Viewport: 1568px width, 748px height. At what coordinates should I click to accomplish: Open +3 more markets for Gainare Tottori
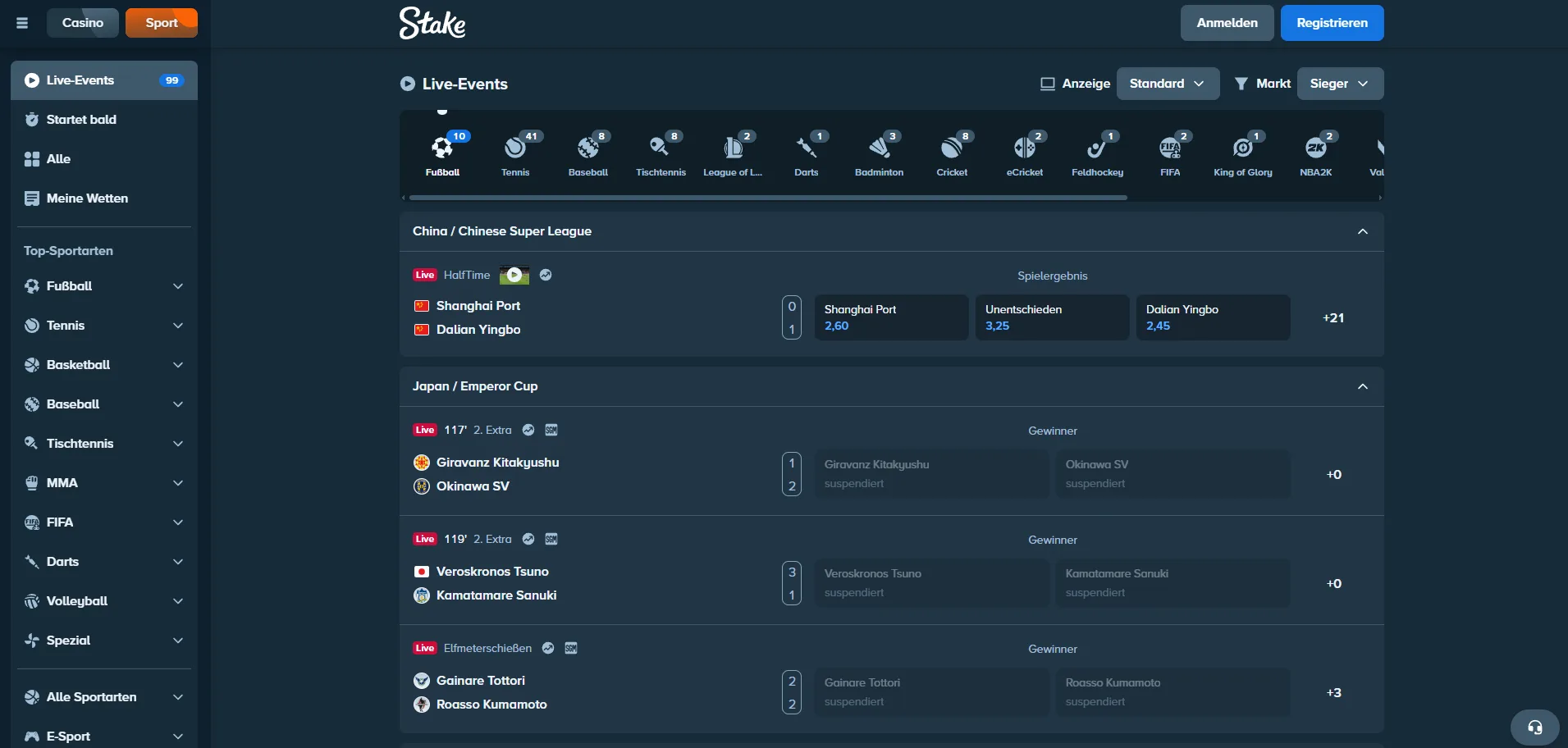1334,692
